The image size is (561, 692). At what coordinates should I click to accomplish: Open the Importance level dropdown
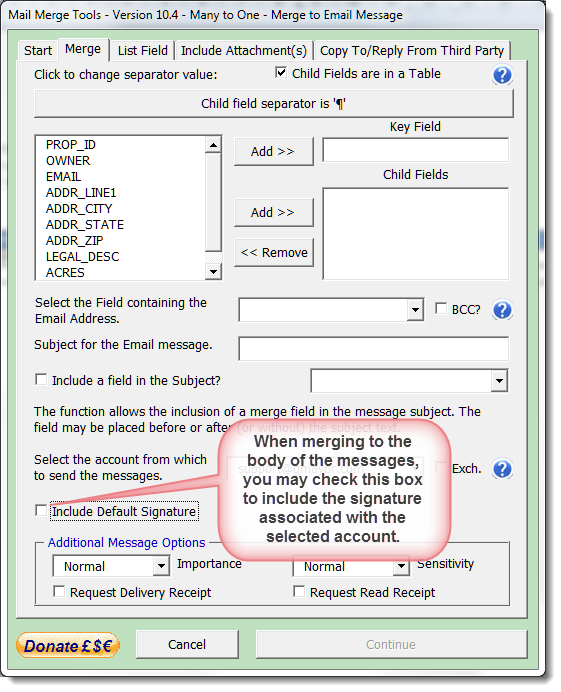pyautogui.click(x=161, y=565)
